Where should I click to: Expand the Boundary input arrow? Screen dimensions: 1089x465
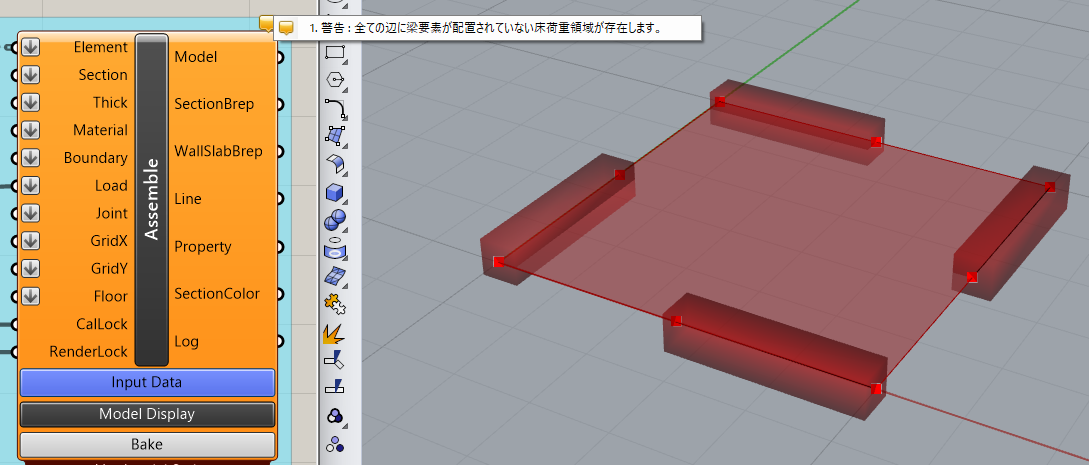click(x=30, y=158)
